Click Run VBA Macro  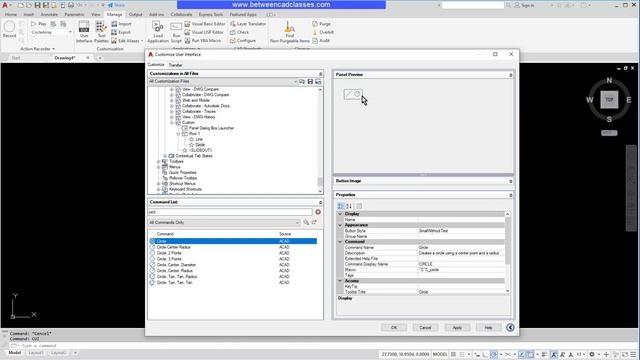pos(203,41)
